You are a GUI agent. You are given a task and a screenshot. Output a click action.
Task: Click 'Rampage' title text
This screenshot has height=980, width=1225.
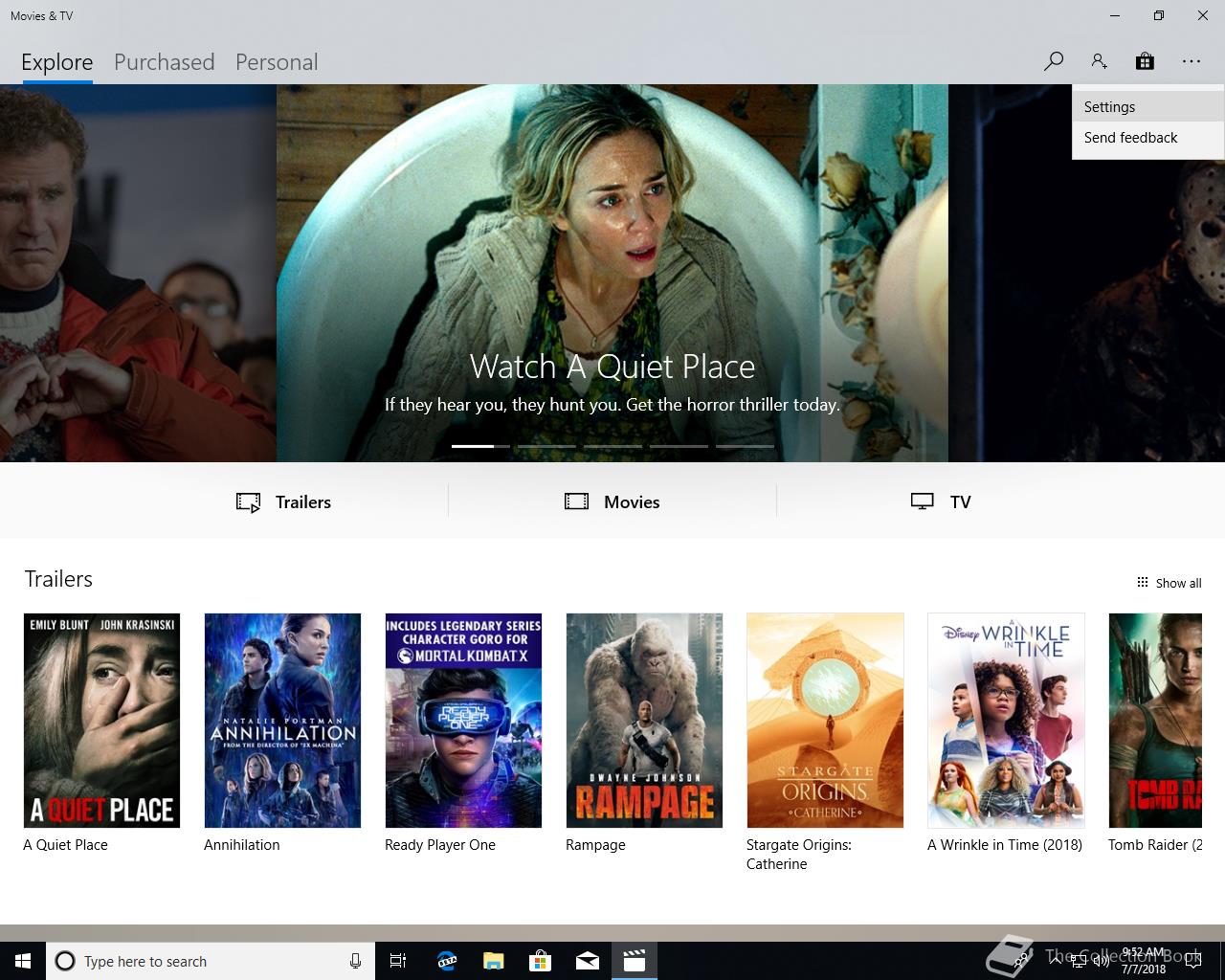click(595, 845)
